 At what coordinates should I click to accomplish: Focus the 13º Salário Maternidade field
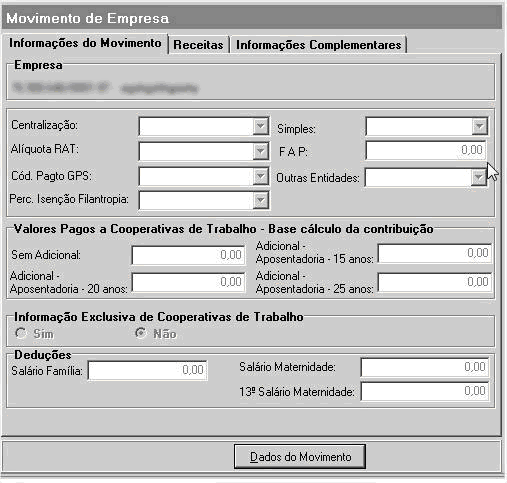coord(425,391)
